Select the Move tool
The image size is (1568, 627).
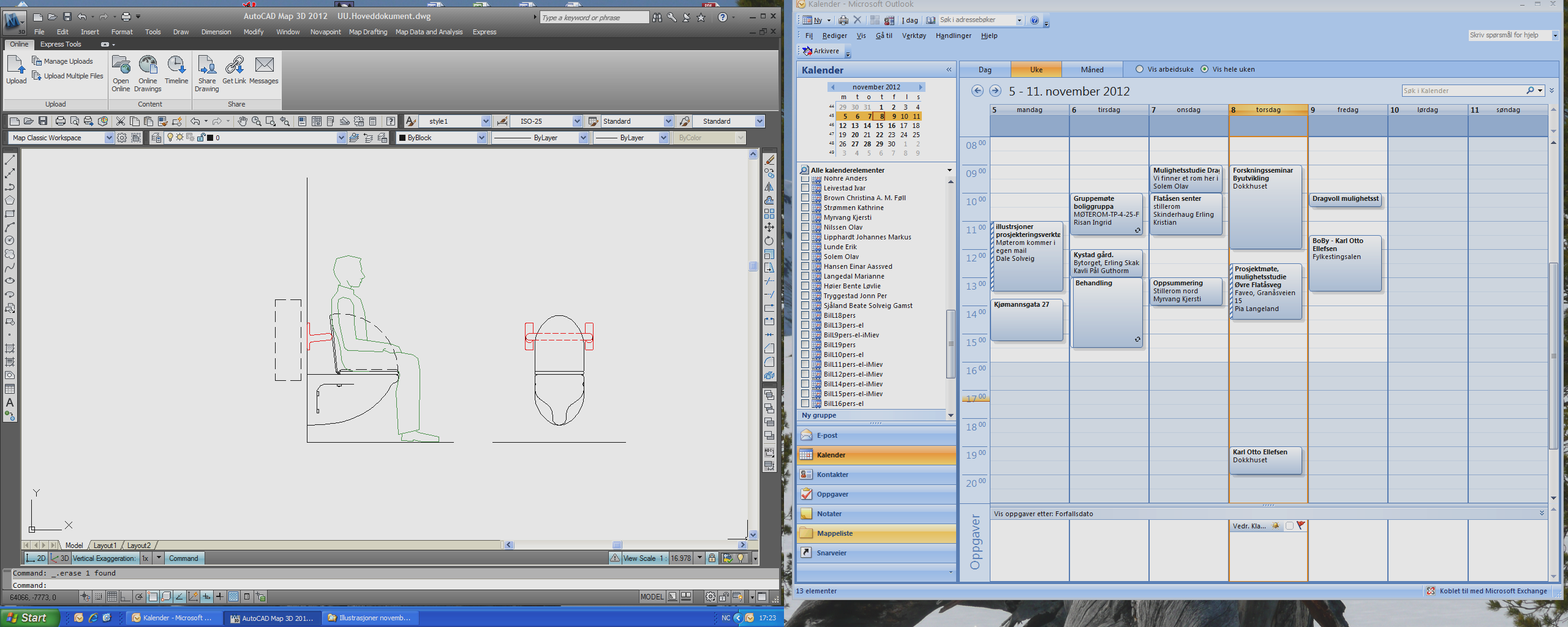click(x=769, y=227)
